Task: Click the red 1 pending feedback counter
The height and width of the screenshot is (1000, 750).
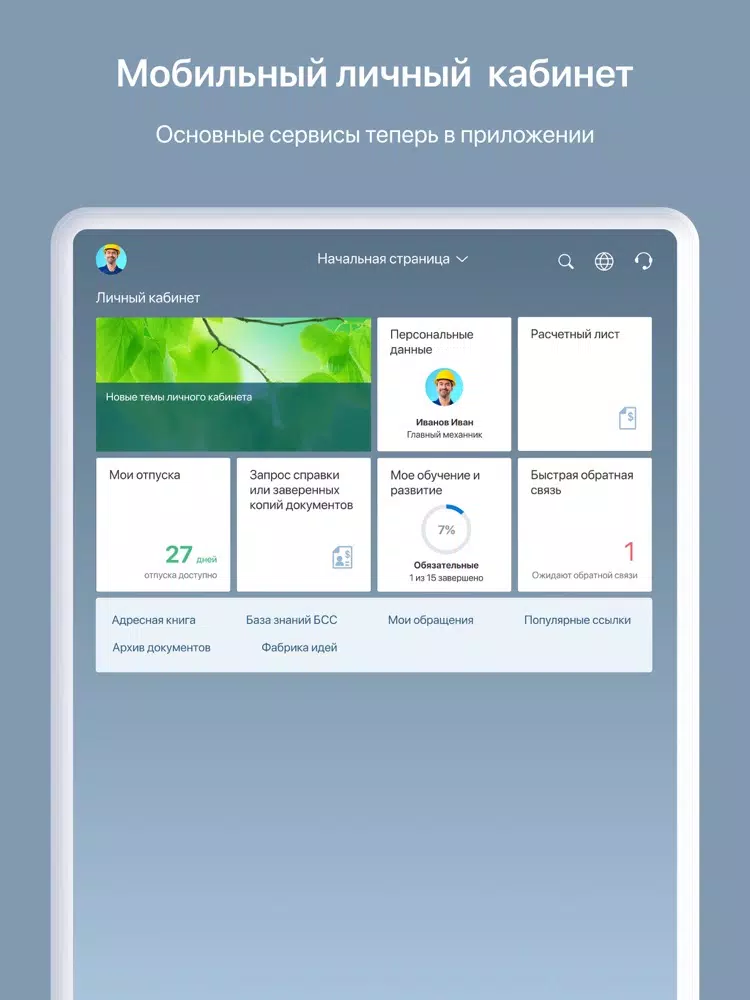Action: (x=629, y=552)
